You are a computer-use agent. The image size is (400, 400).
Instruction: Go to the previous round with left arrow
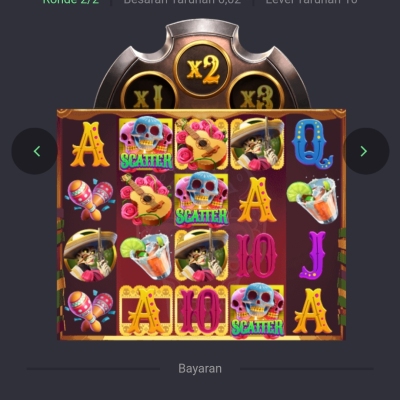pos(34,151)
